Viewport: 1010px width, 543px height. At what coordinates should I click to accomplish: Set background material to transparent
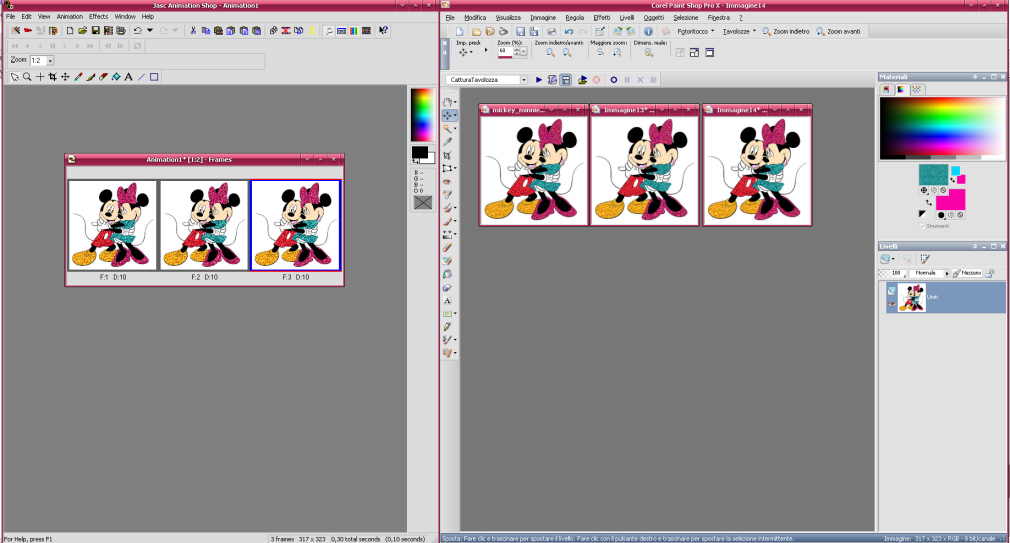coord(960,214)
